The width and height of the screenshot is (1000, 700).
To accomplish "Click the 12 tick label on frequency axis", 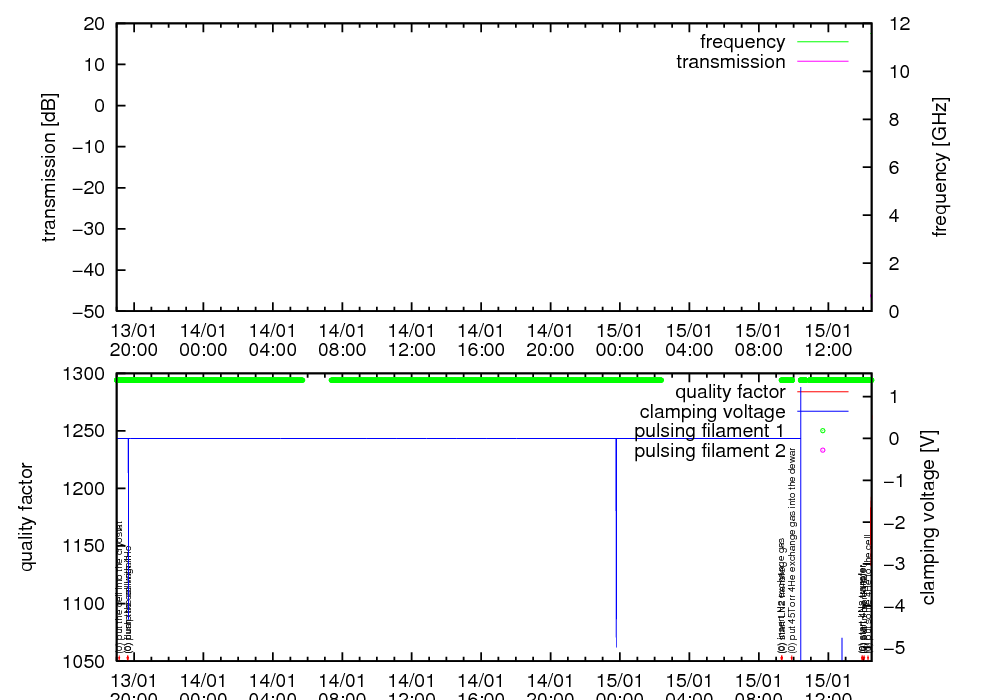I will (899, 24).
